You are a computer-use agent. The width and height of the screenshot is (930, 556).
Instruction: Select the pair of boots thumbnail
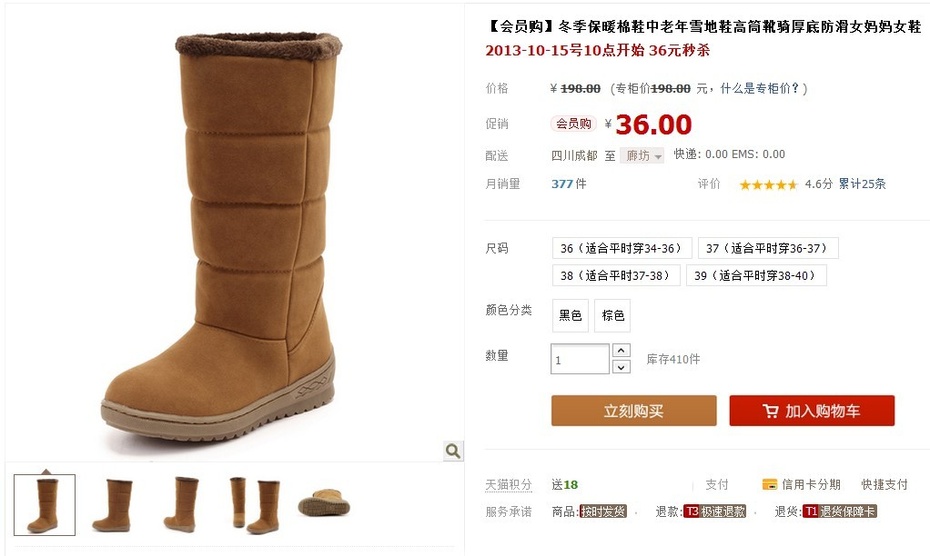(x=254, y=505)
